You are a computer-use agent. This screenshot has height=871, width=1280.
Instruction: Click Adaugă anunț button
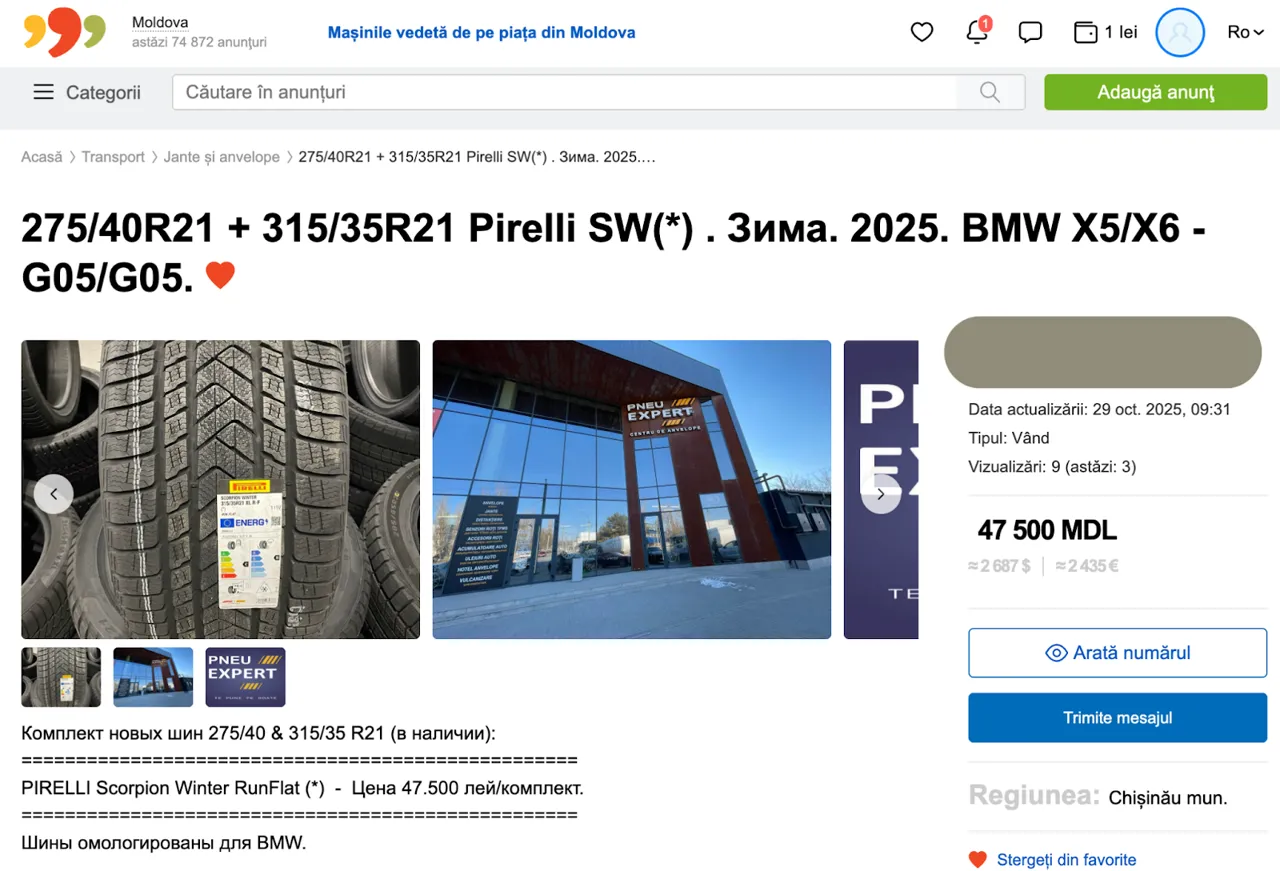pos(1156,92)
